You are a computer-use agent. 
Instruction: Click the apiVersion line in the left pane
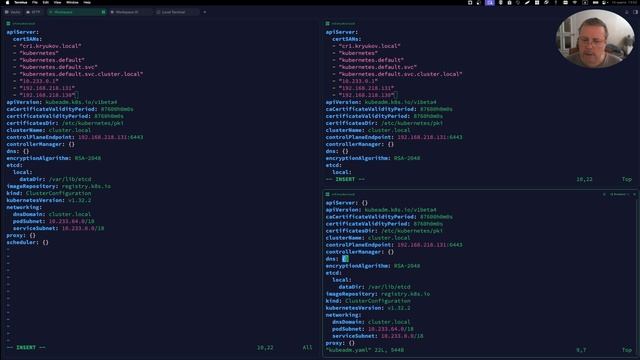62,102
